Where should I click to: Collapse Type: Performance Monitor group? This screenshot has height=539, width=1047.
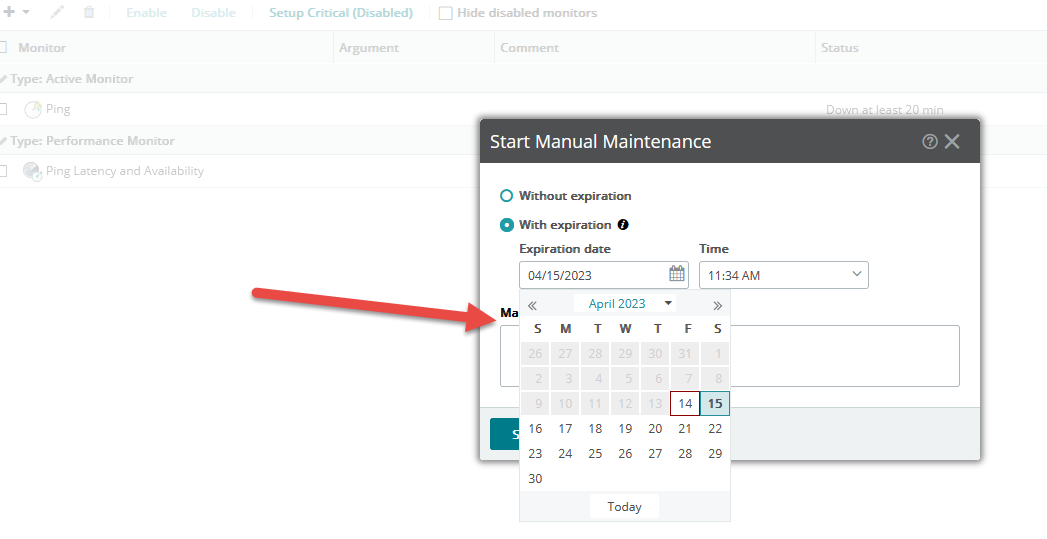coord(3,141)
